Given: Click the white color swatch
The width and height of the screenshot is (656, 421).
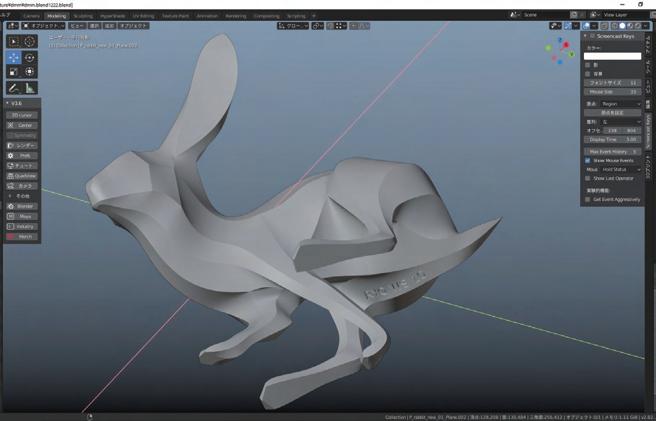Looking at the screenshot, I should point(612,56).
